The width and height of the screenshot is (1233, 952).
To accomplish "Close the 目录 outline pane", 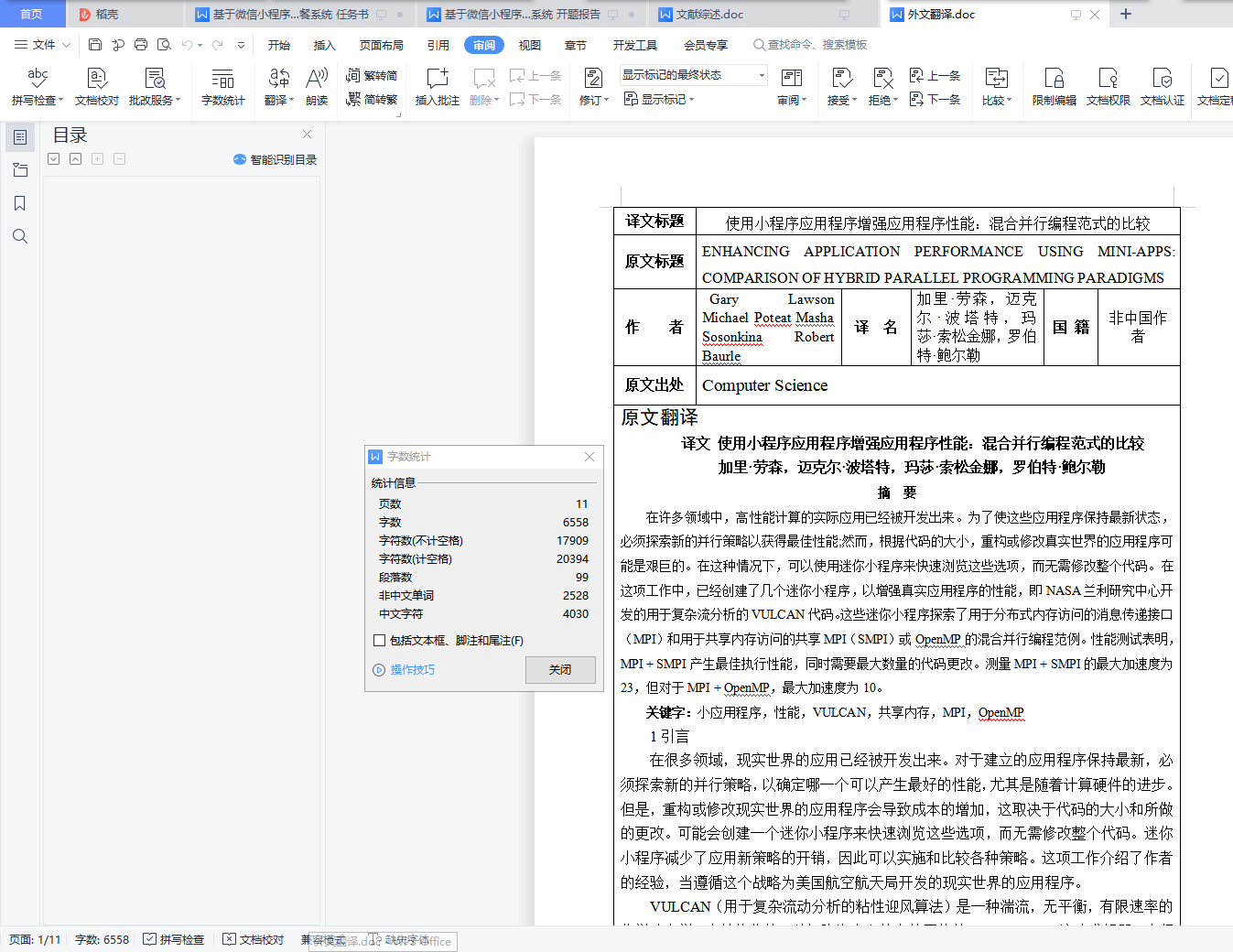I will (307, 135).
